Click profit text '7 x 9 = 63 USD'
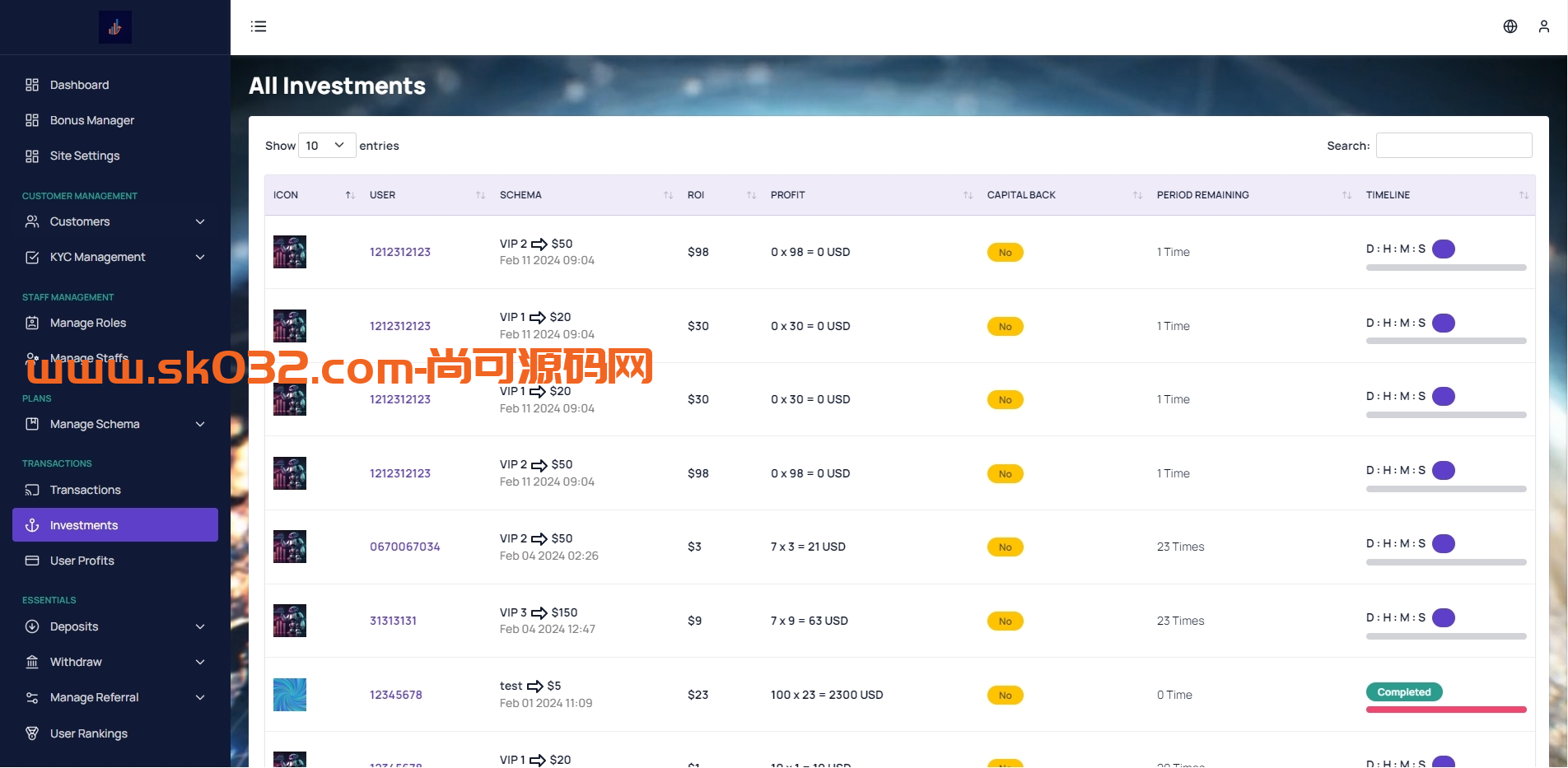 tap(809, 621)
